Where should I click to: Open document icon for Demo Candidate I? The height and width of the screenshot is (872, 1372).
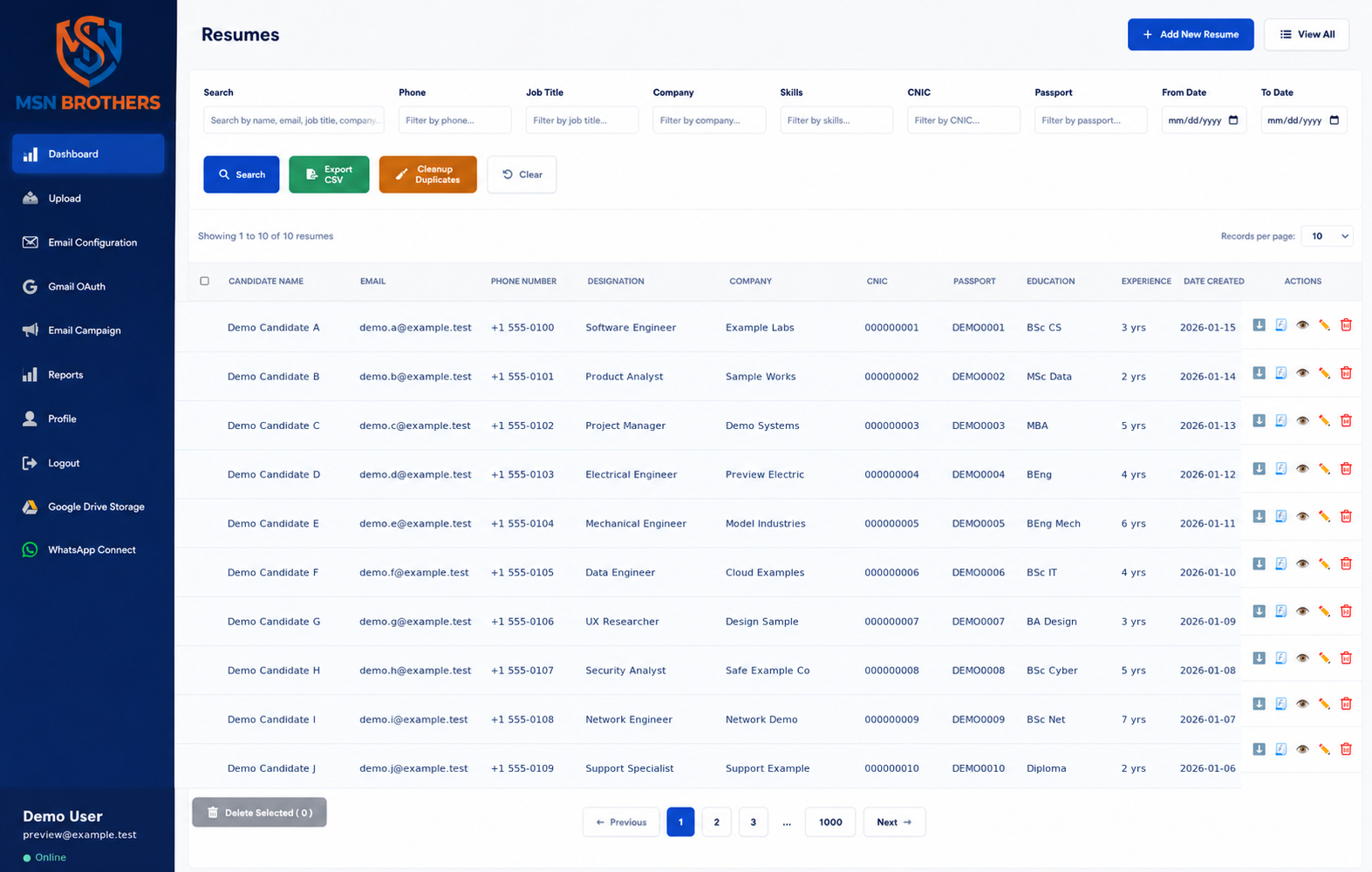(1280, 703)
